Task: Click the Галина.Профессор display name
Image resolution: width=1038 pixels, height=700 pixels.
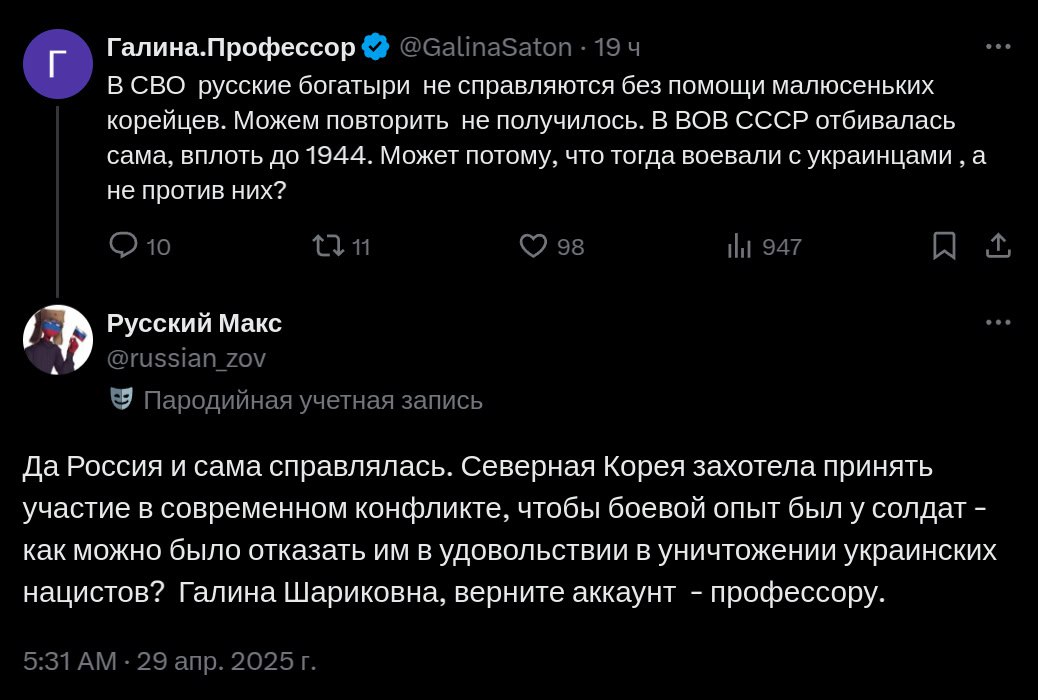Action: (x=230, y=47)
